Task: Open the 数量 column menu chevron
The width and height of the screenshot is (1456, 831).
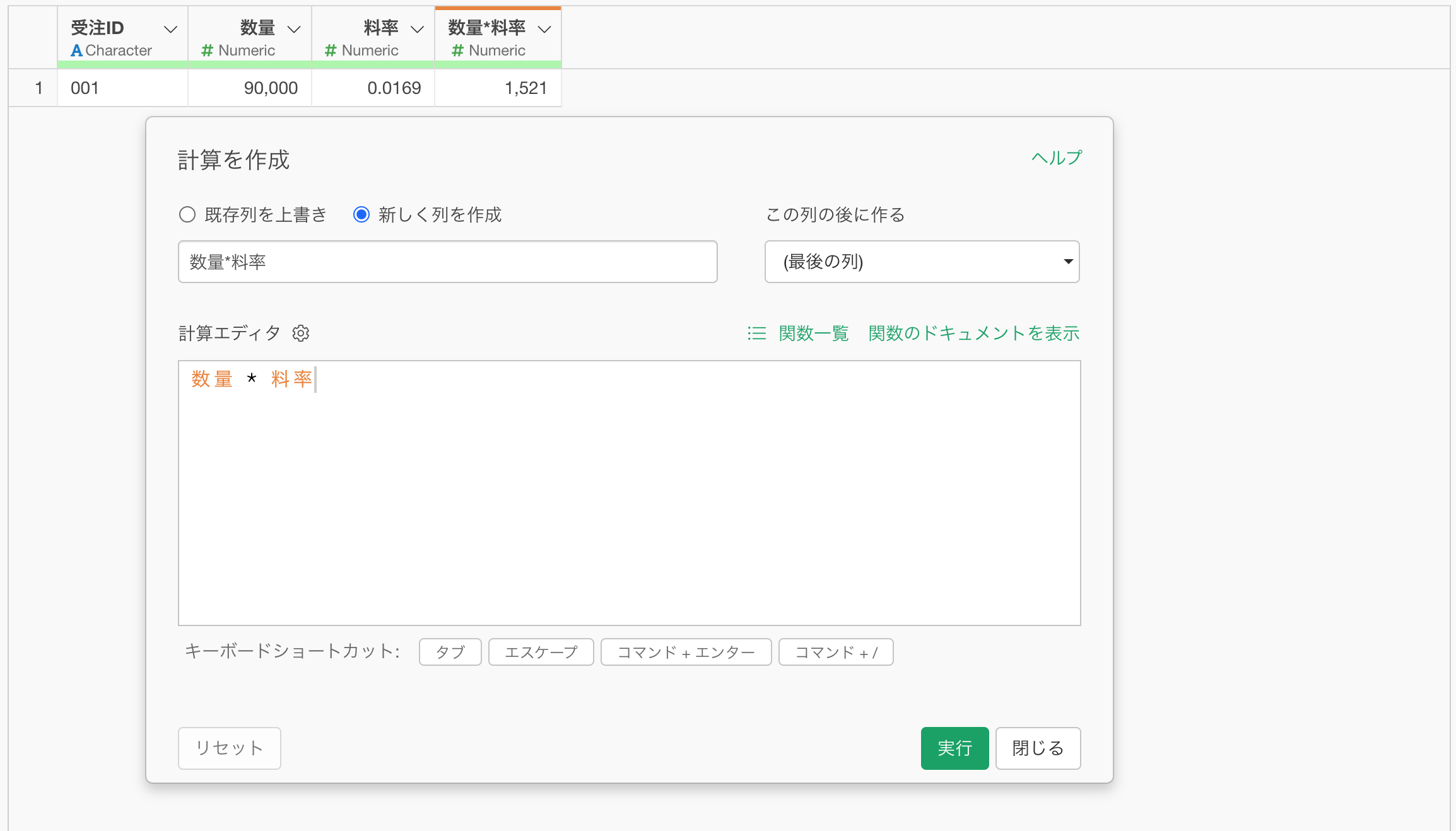Action: [294, 29]
